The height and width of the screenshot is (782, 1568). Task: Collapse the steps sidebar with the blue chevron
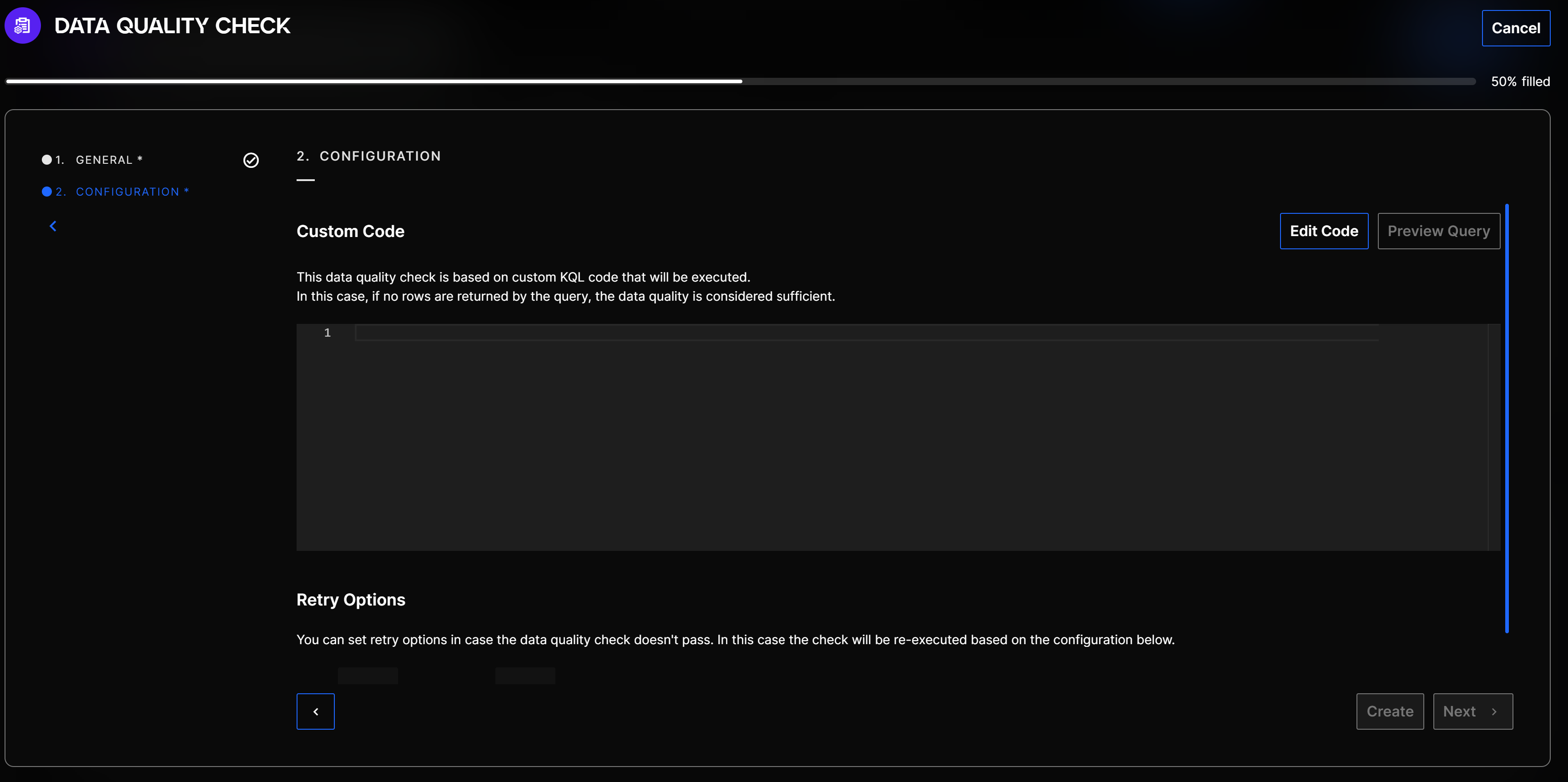point(53,227)
